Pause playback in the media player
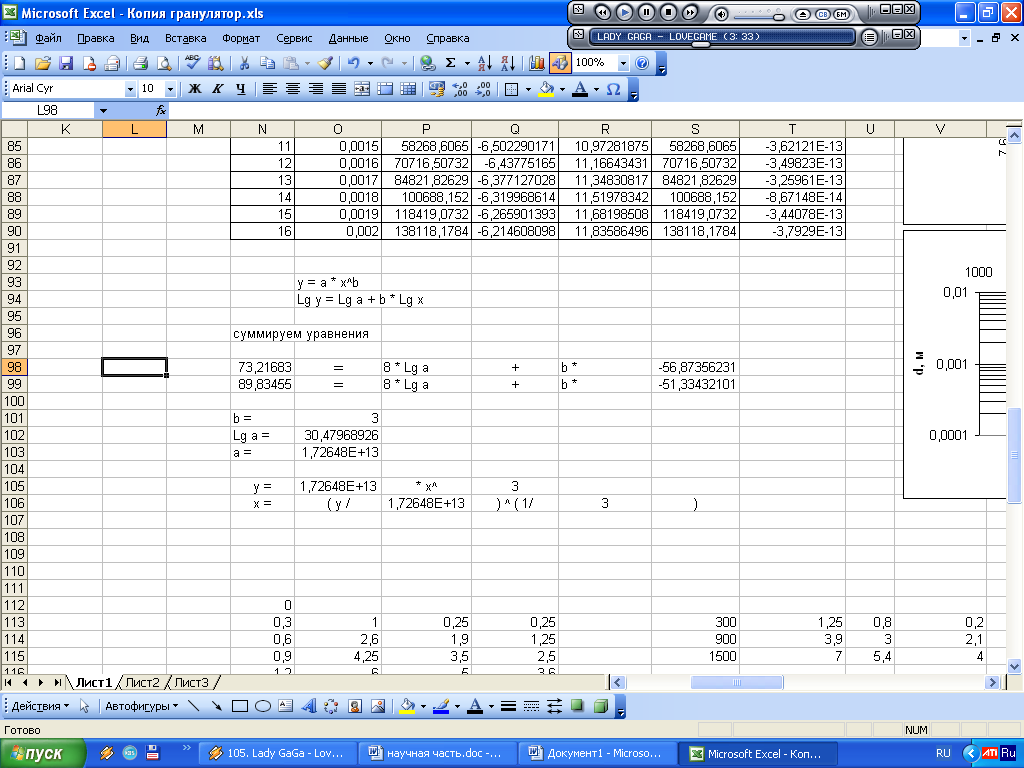 [646, 12]
